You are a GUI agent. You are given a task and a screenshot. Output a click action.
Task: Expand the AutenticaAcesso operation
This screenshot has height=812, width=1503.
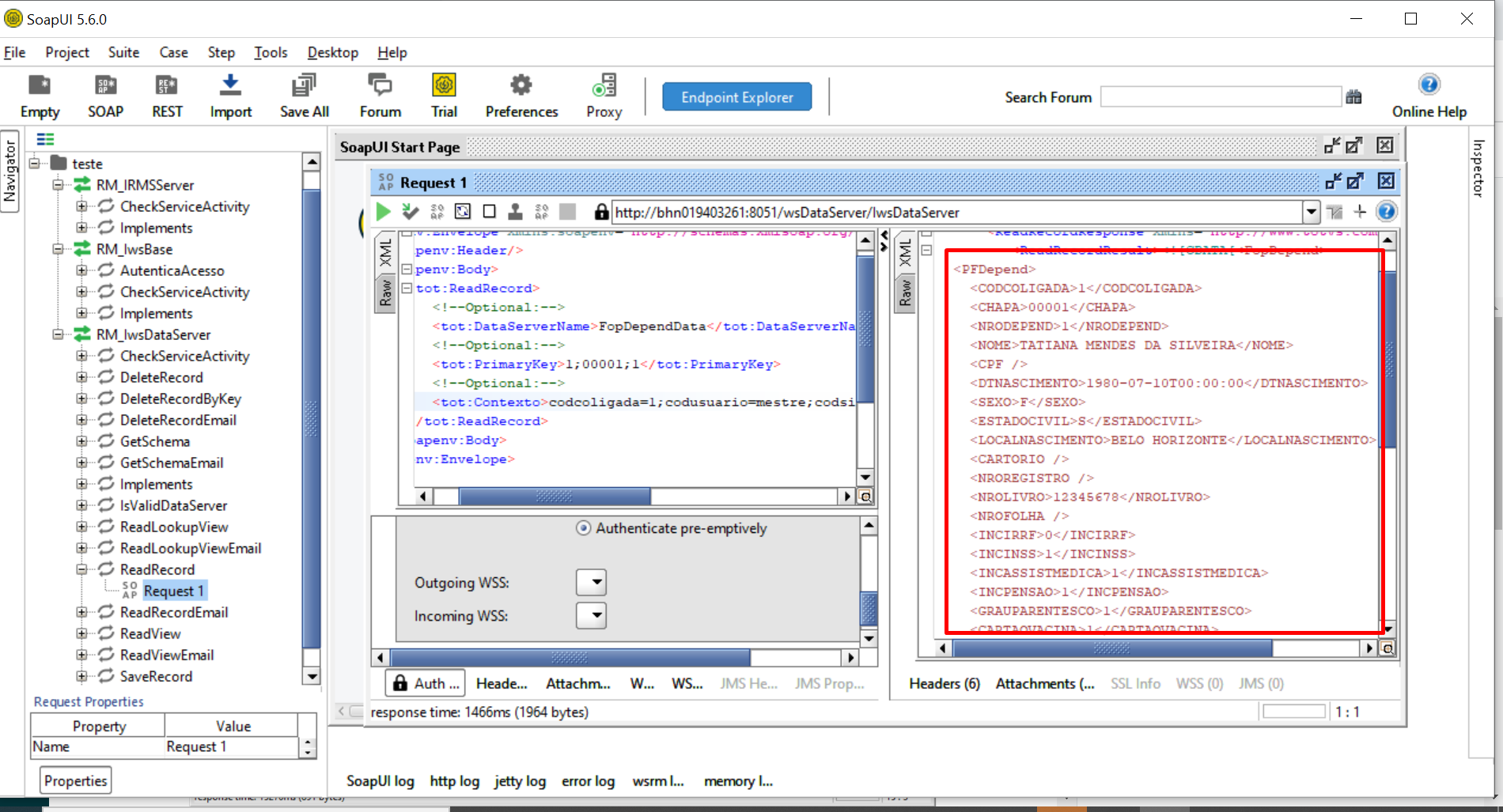coord(81,270)
